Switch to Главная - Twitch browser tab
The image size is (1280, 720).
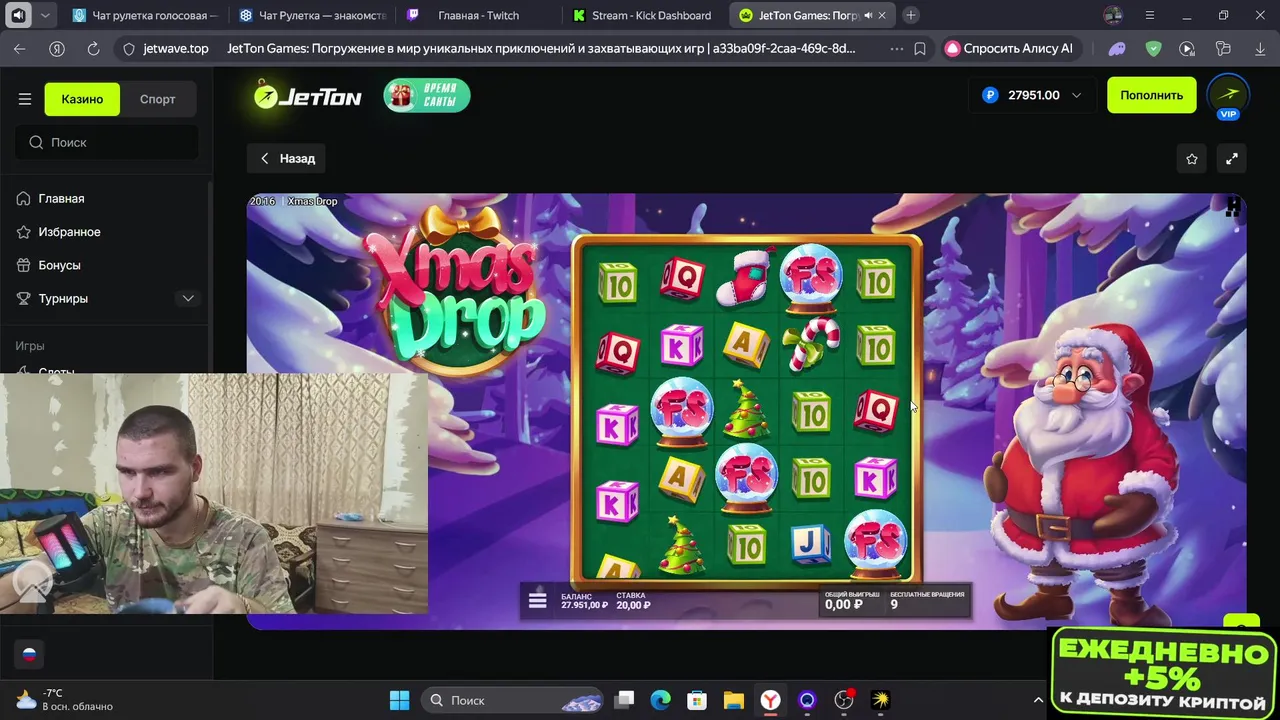(478, 15)
